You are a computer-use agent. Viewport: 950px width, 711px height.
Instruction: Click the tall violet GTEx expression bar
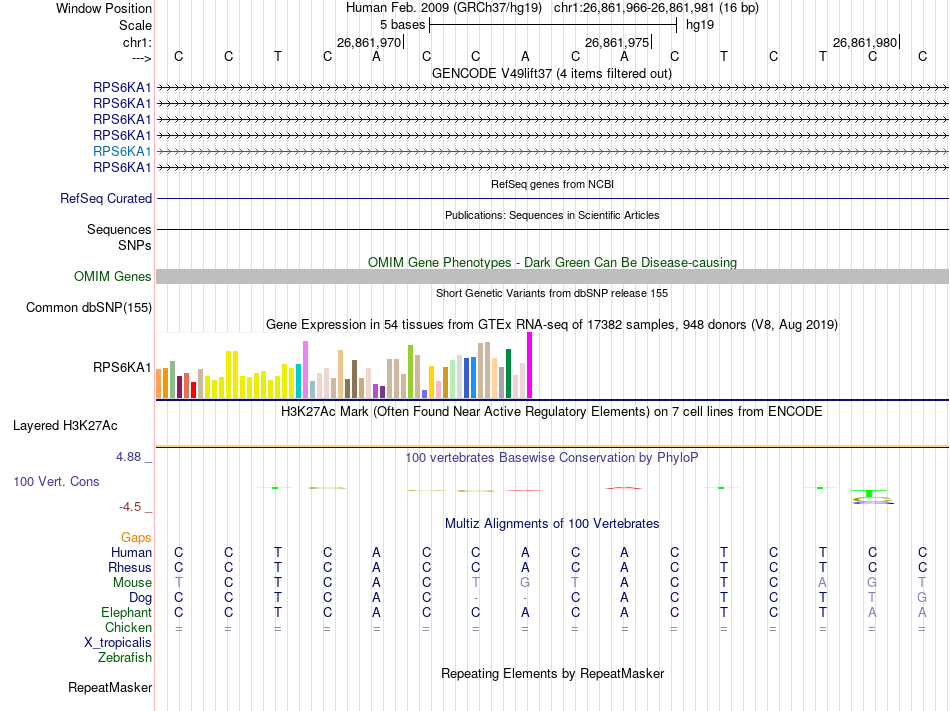(305, 369)
